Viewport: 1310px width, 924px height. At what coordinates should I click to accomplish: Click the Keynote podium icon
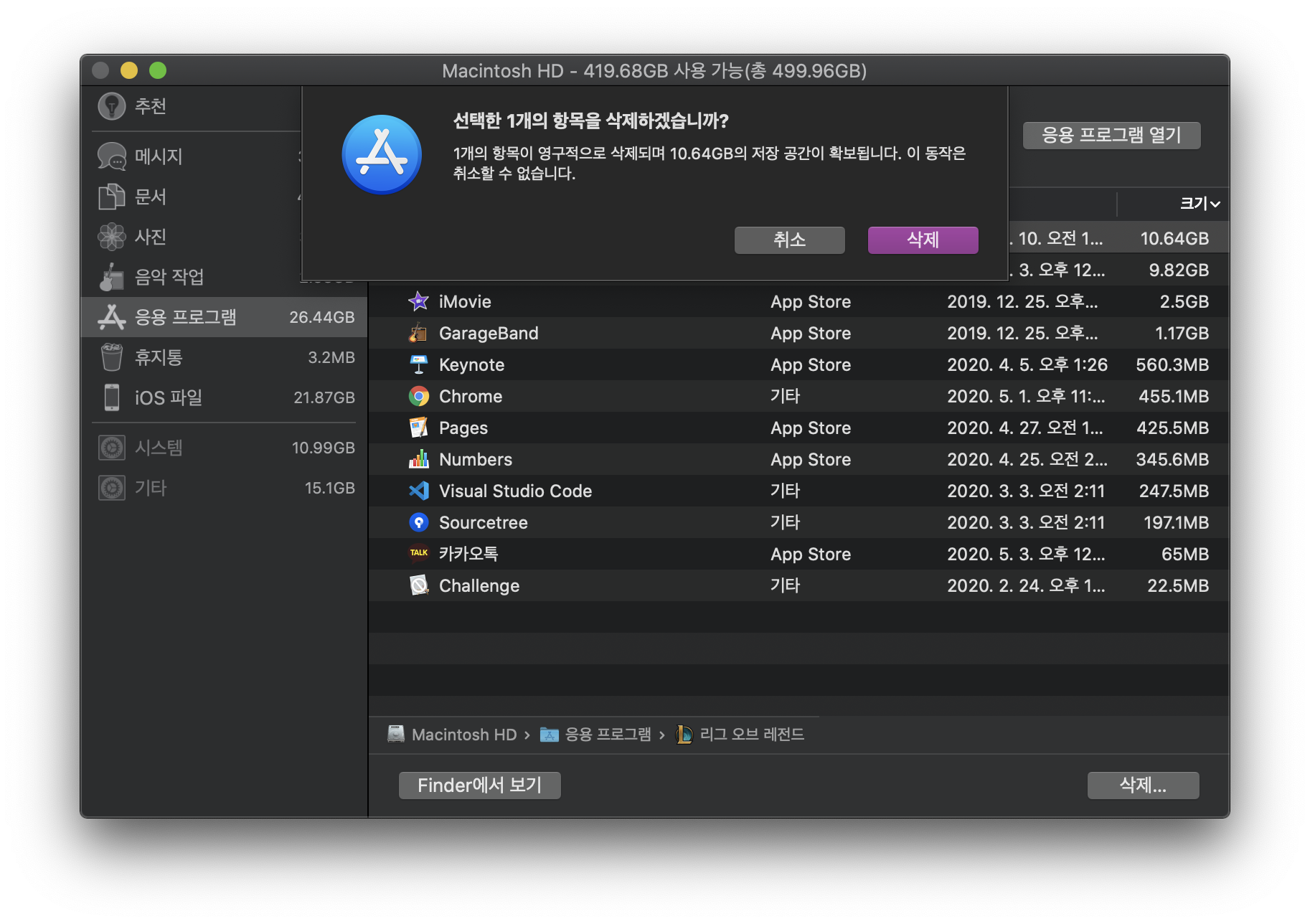(x=418, y=364)
